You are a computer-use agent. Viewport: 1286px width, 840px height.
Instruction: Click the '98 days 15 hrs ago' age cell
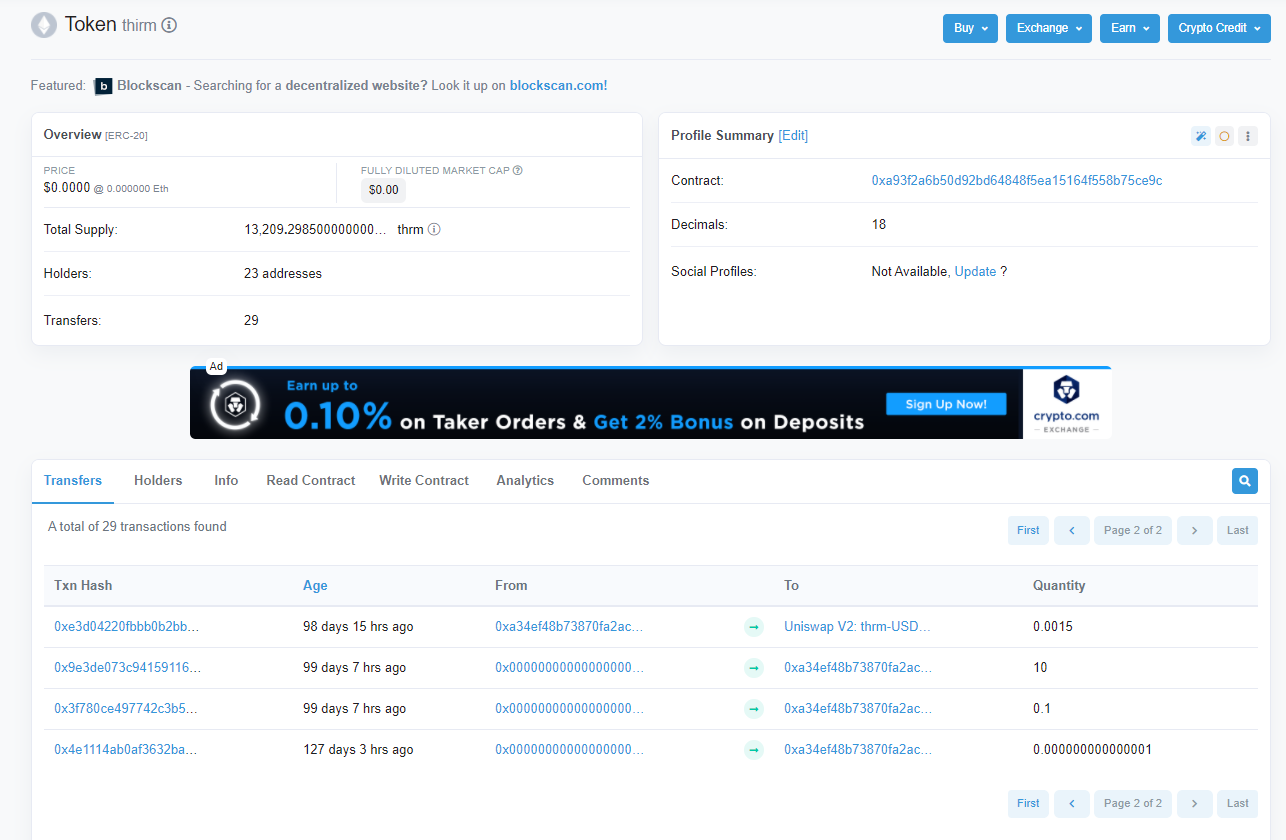(x=358, y=627)
